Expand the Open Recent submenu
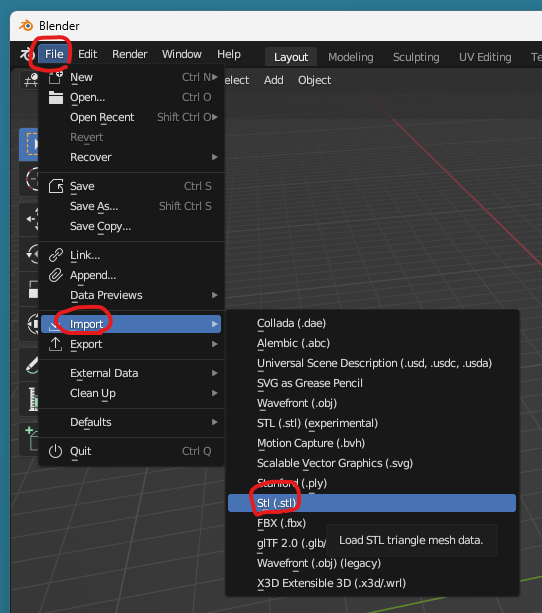The height and width of the screenshot is (613, 542). coord(131,117)
